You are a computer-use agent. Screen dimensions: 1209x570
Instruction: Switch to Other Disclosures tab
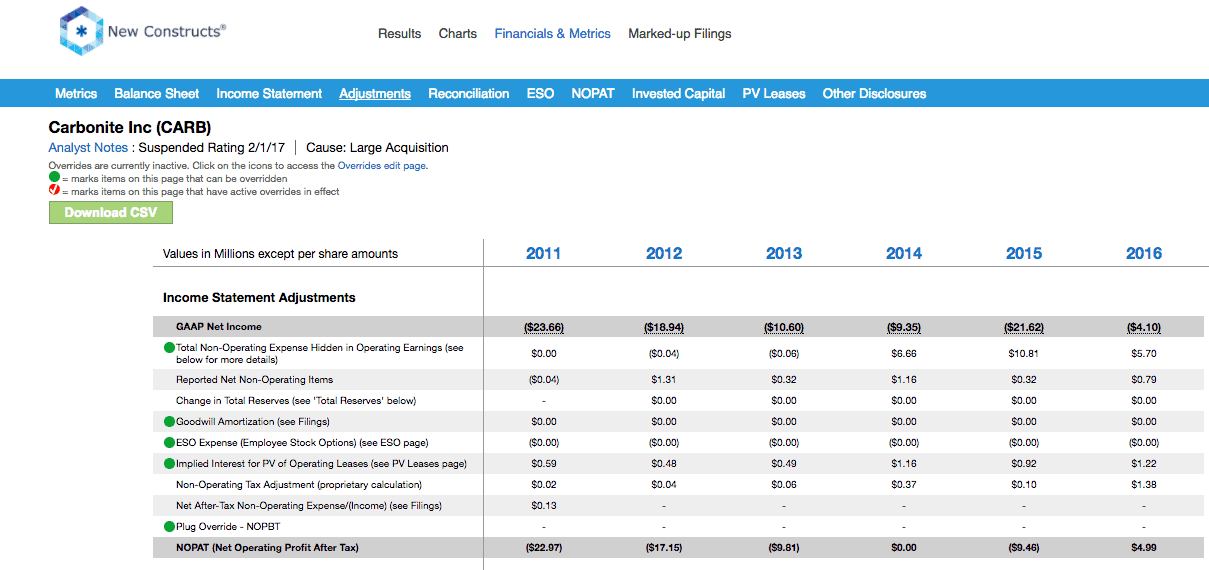click(x=875, y=93)
